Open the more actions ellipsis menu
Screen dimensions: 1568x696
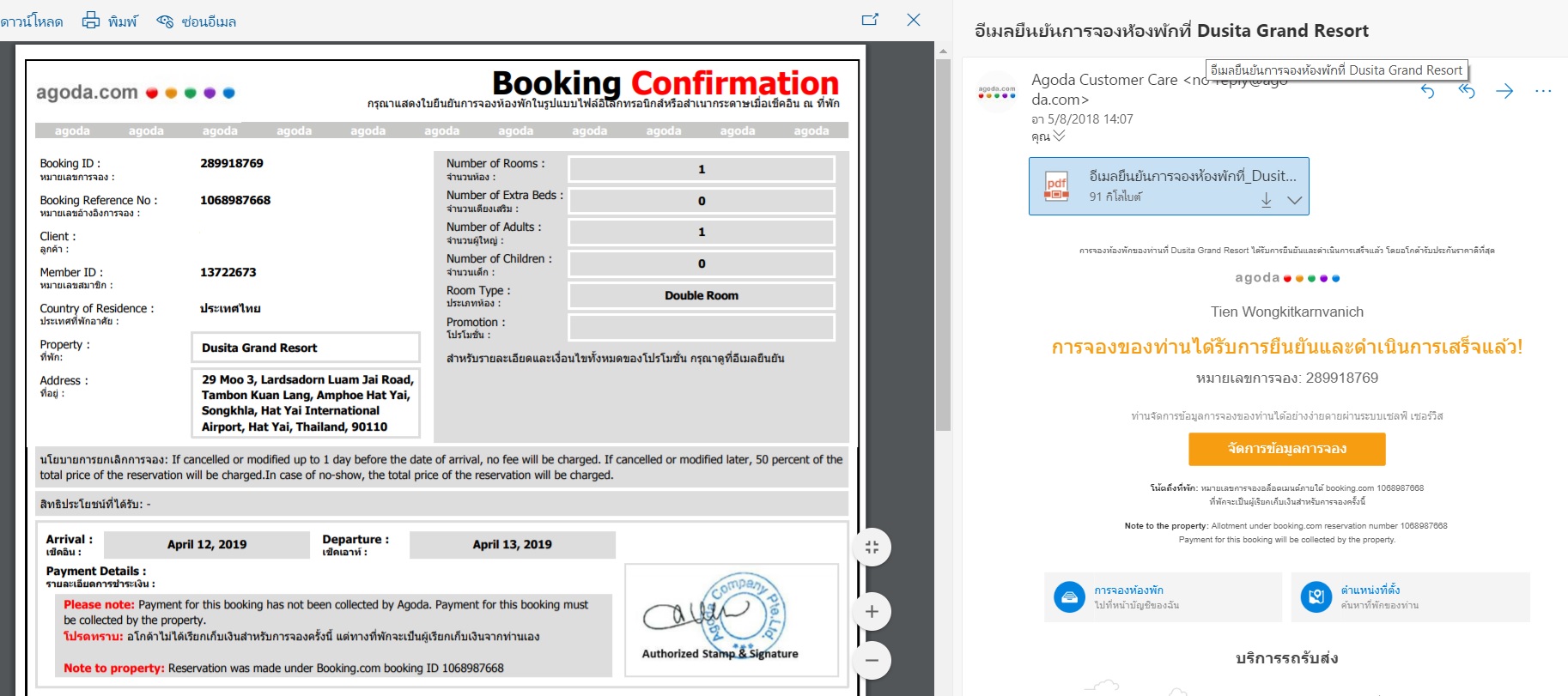[1543, 91]
